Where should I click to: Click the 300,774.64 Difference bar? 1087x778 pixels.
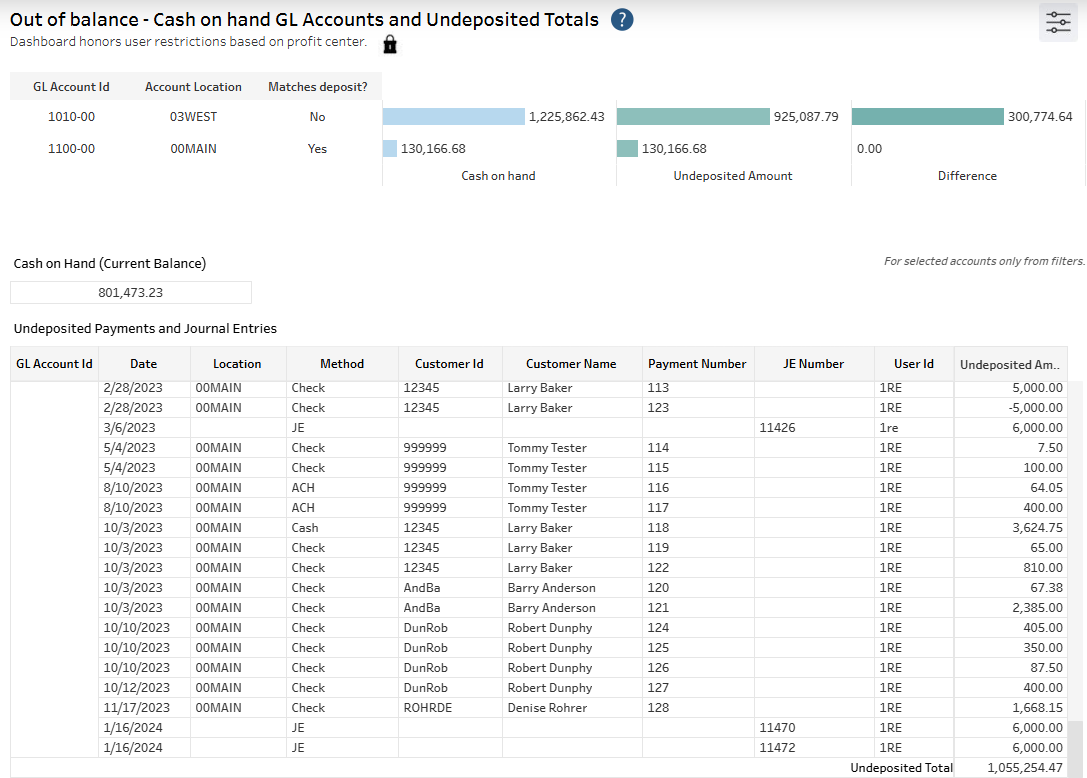(x=927, y=117)
